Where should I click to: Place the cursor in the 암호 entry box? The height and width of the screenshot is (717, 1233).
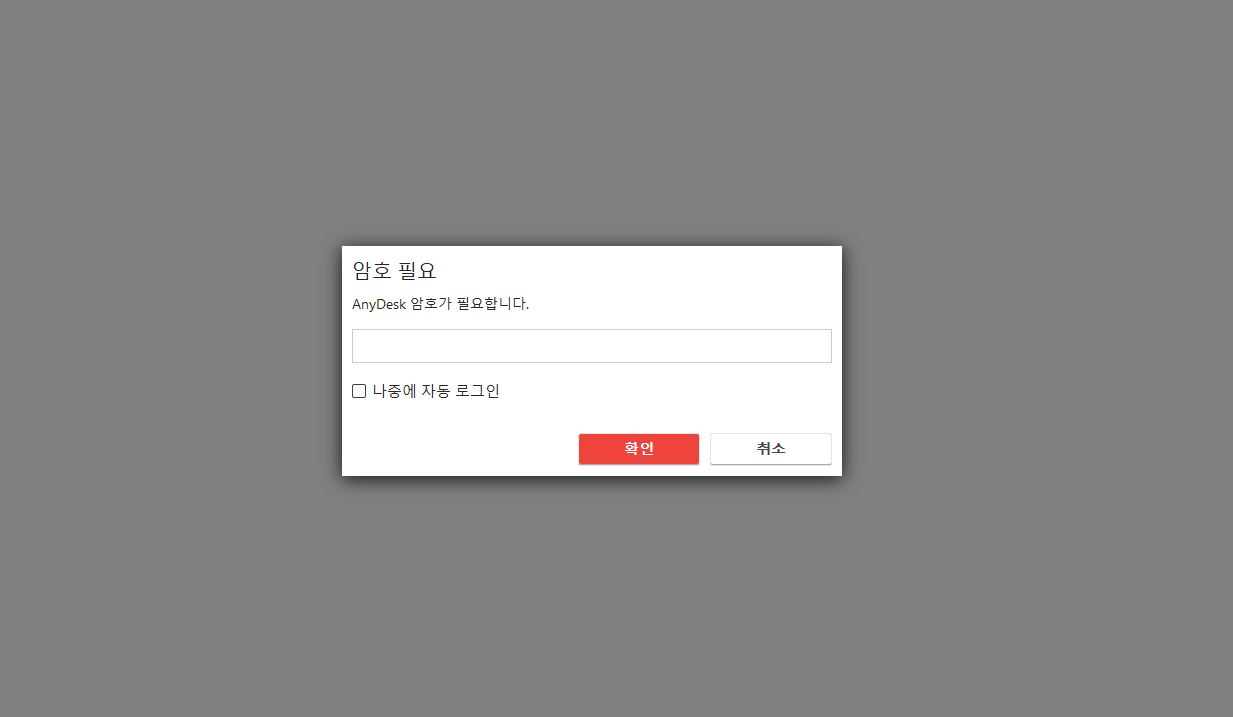pyautogui.click(x=591, y=346)
